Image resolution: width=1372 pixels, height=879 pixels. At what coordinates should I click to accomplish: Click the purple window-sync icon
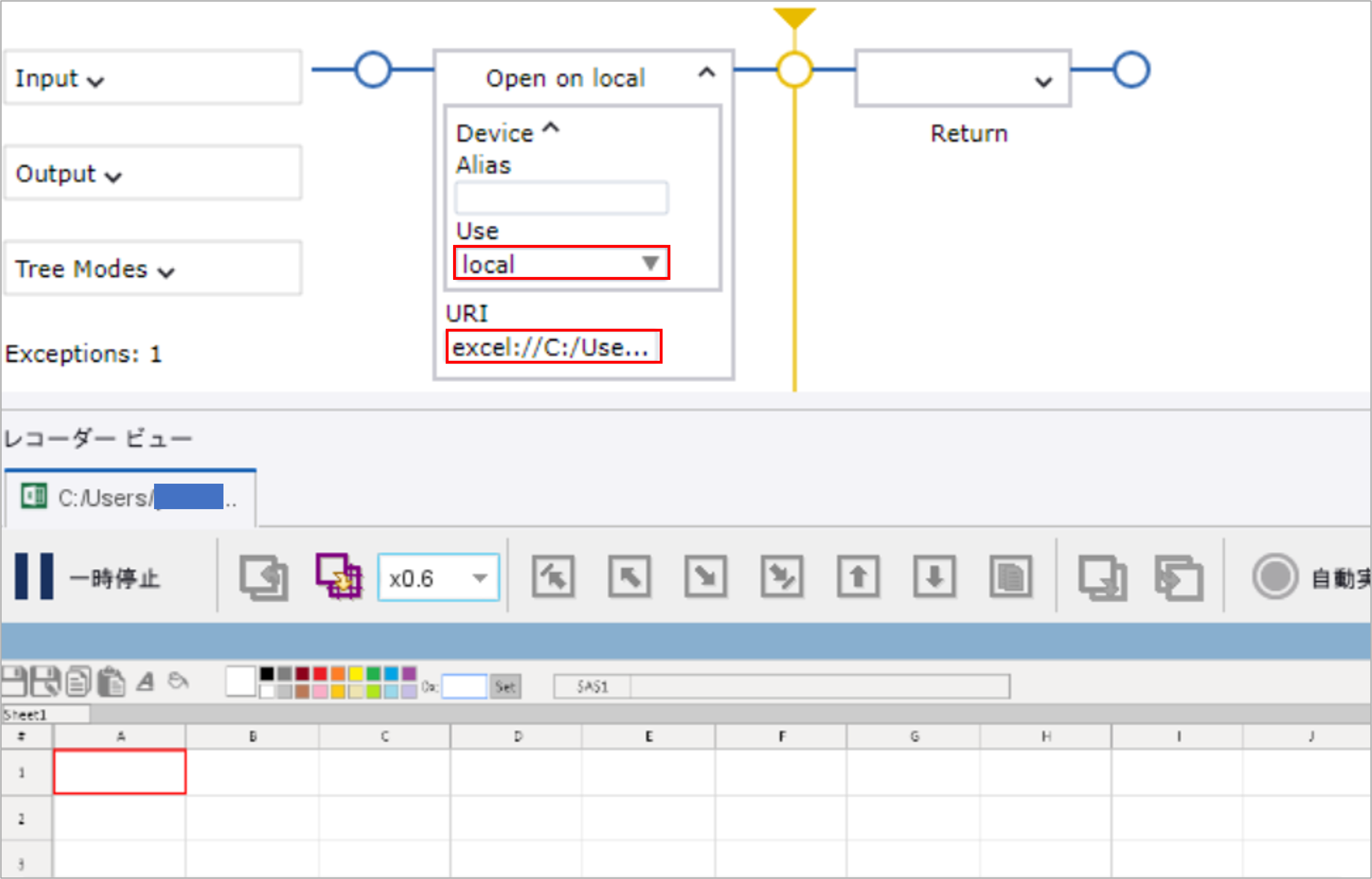point(338,577)
